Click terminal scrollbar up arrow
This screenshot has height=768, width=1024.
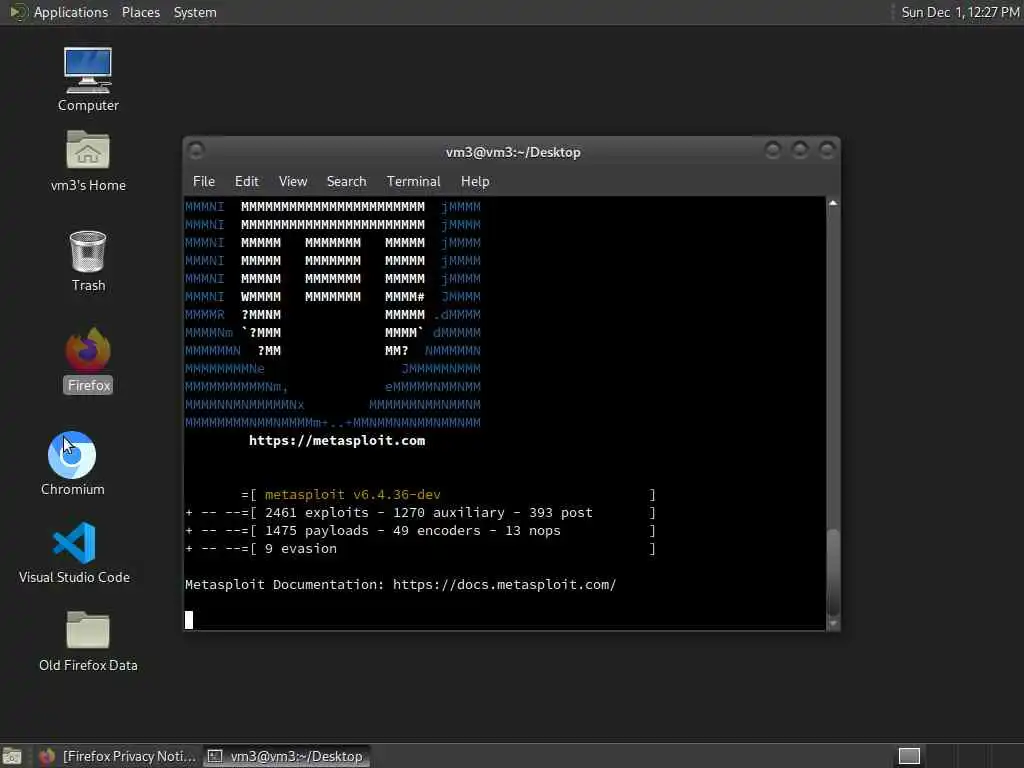click(x=833, y=203)
